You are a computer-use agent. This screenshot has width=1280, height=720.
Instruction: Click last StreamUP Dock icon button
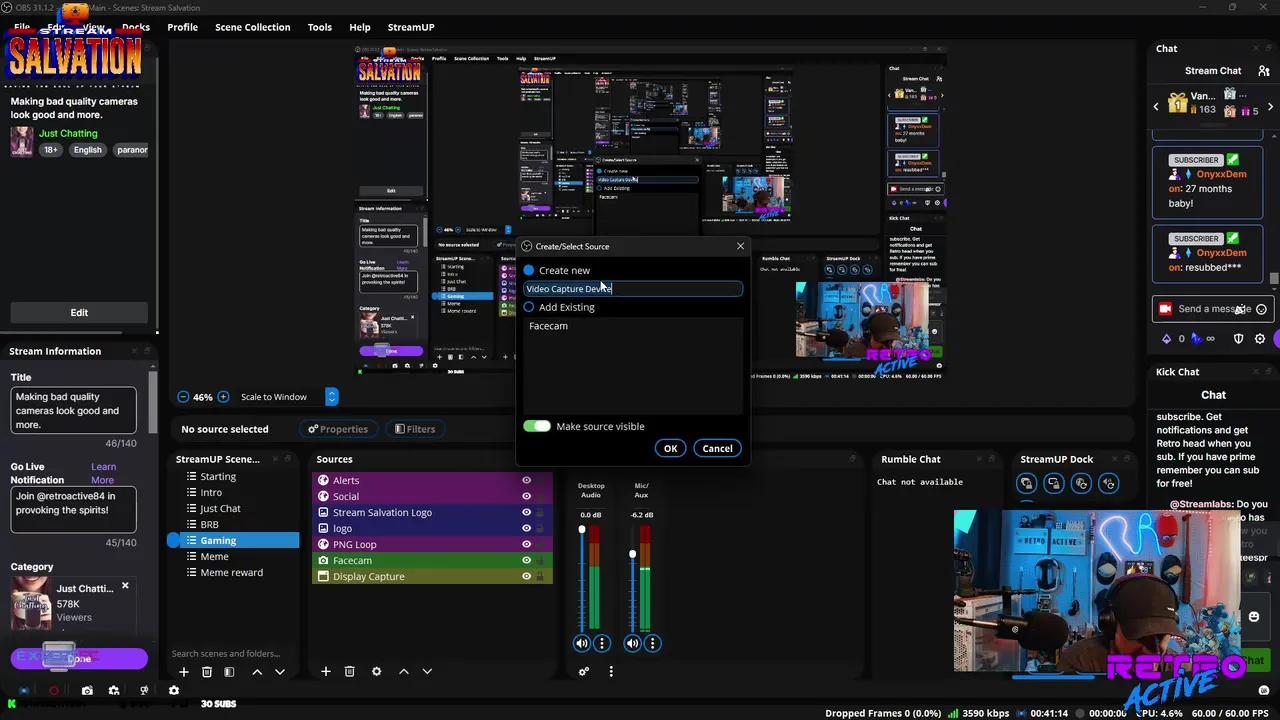1108,484
